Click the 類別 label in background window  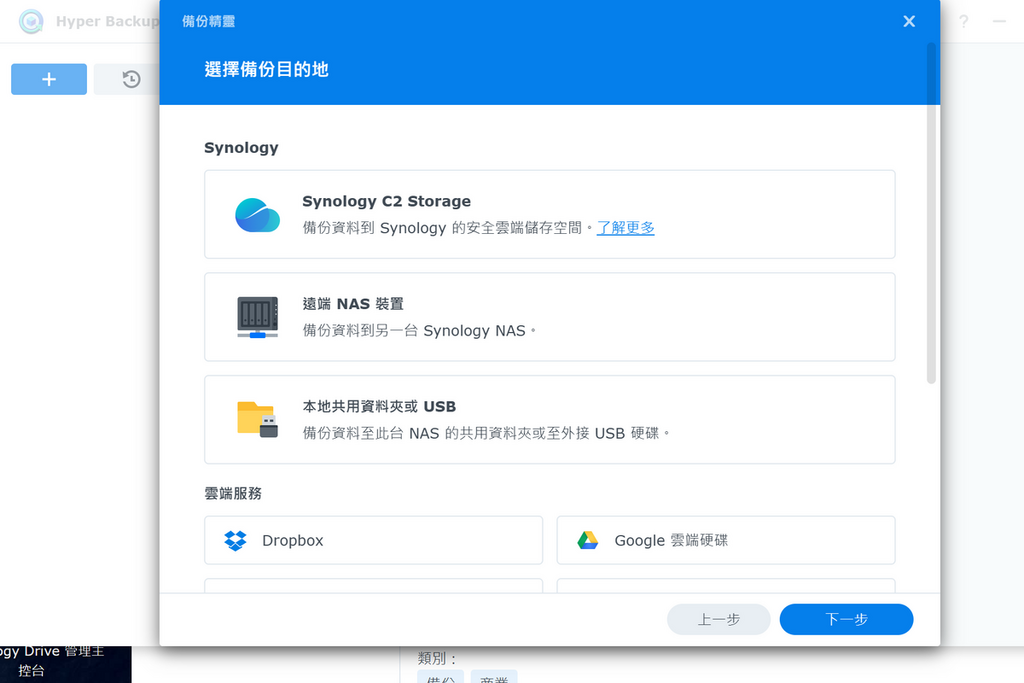[x=436, y=658]
